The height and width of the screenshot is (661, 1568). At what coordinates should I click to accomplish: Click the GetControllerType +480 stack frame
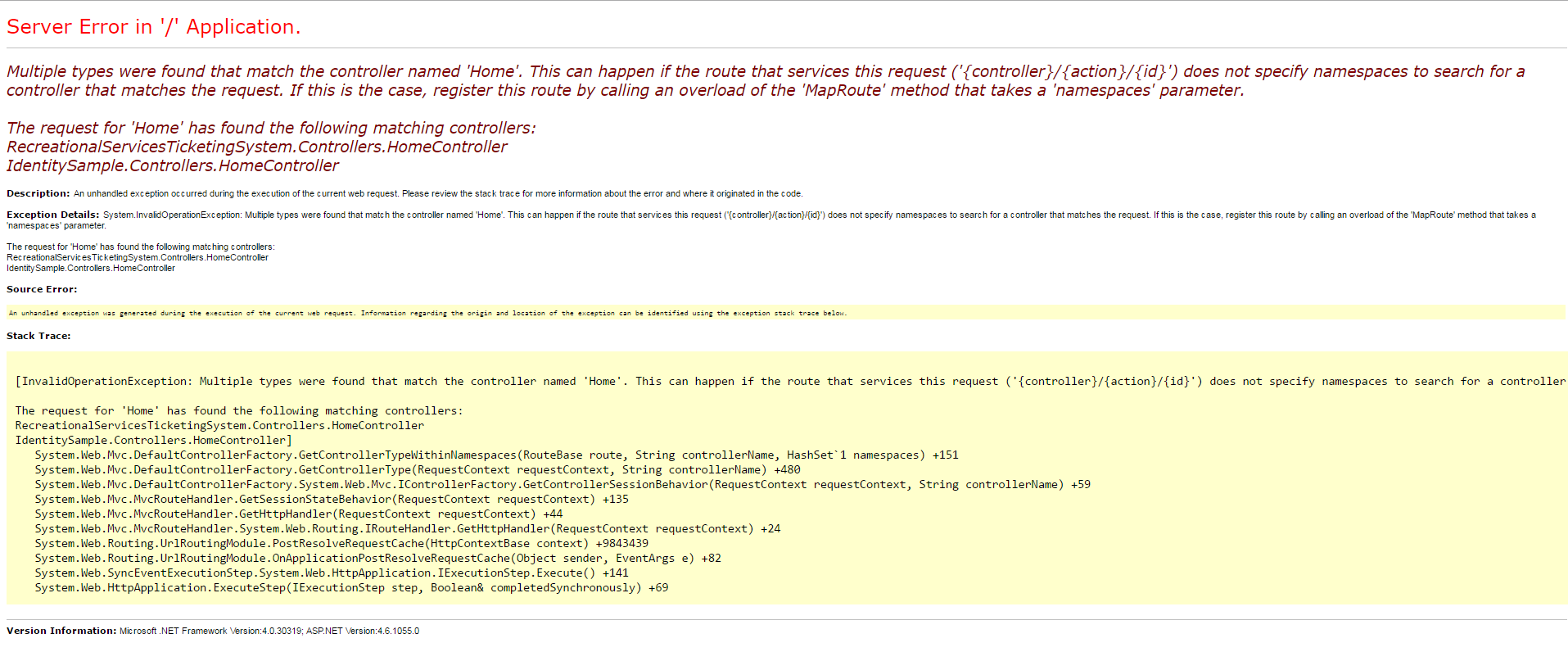pyautogui.click(x=418, y=469)
